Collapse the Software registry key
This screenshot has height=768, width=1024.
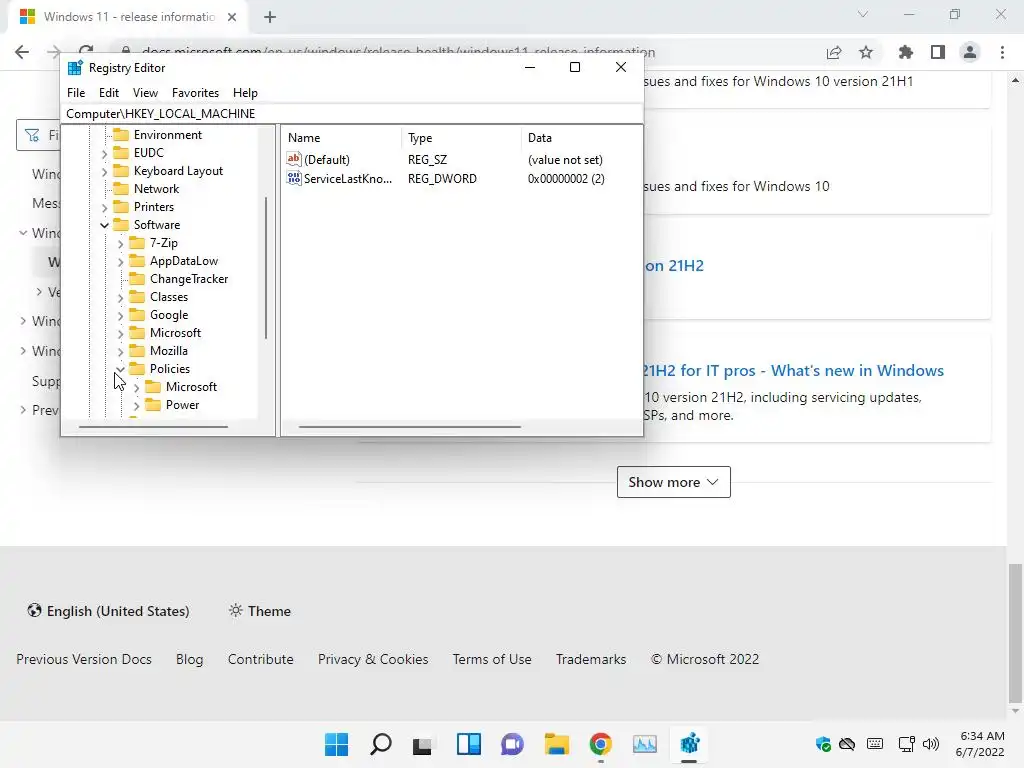coord(104,225)
